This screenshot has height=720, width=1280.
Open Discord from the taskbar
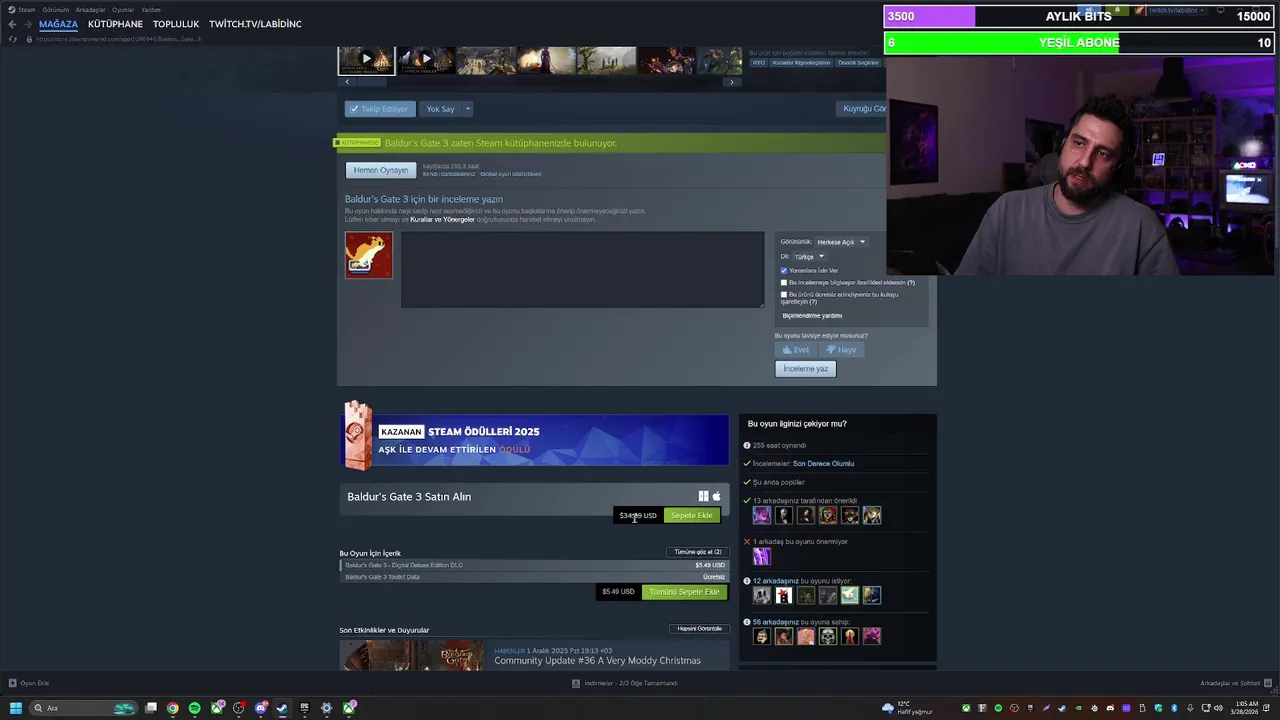(x=261, y=708)
